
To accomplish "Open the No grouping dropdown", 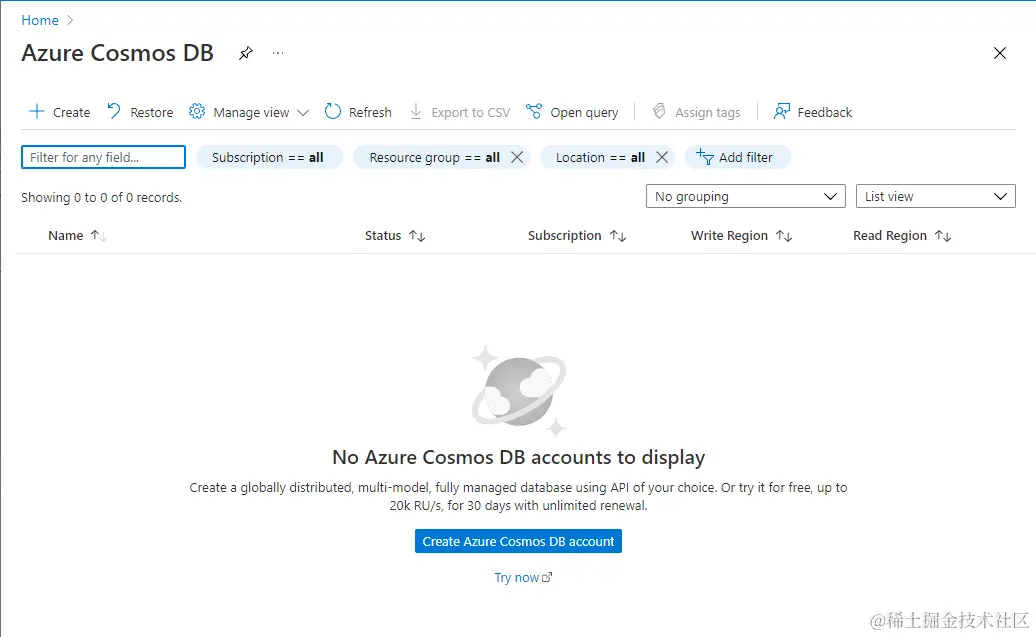I will [744, 196].
